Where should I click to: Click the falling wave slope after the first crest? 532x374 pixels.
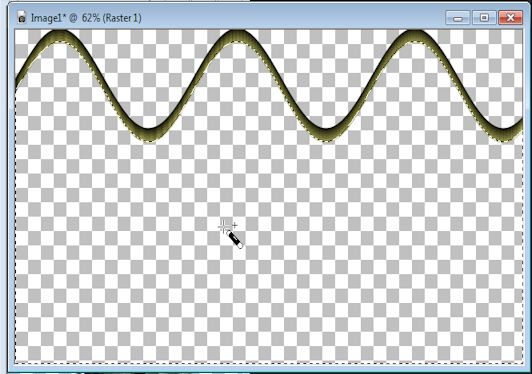103,86
